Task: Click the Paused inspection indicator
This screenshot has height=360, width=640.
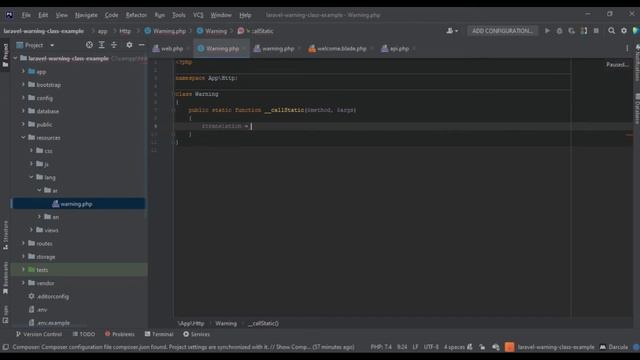Action: (616, 64)
